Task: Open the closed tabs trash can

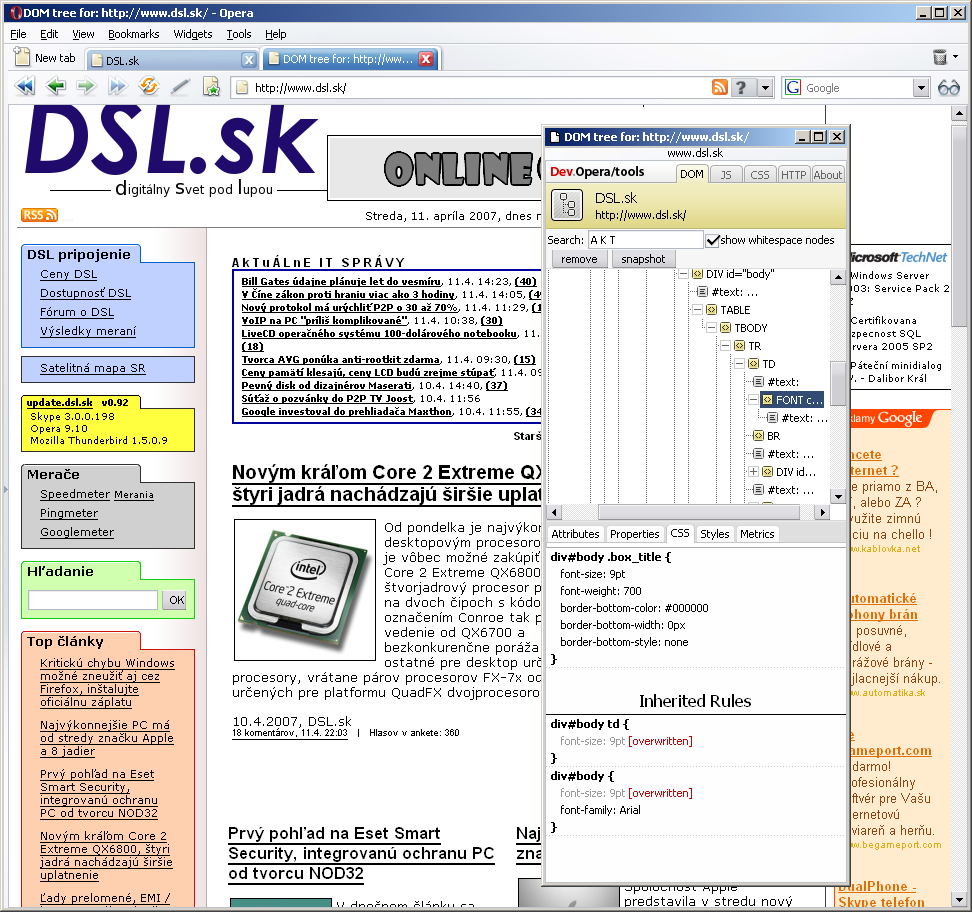Action: (940, 58)
